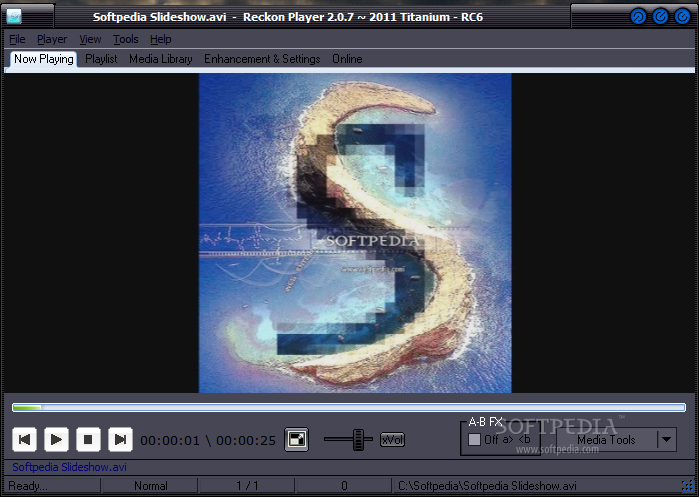Click the Reckon Player app icon in title bar
699x497 pixels.
point(14,17)
